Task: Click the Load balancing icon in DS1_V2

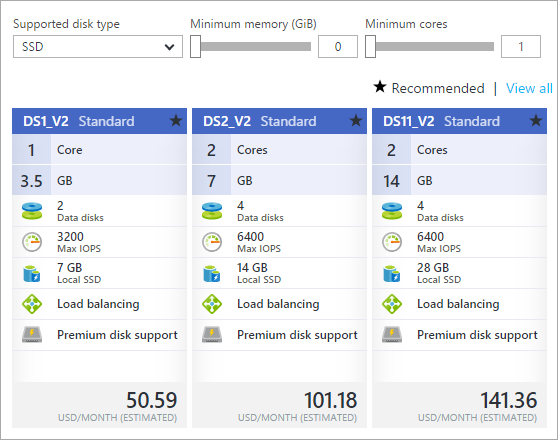Action: (32, 304)
